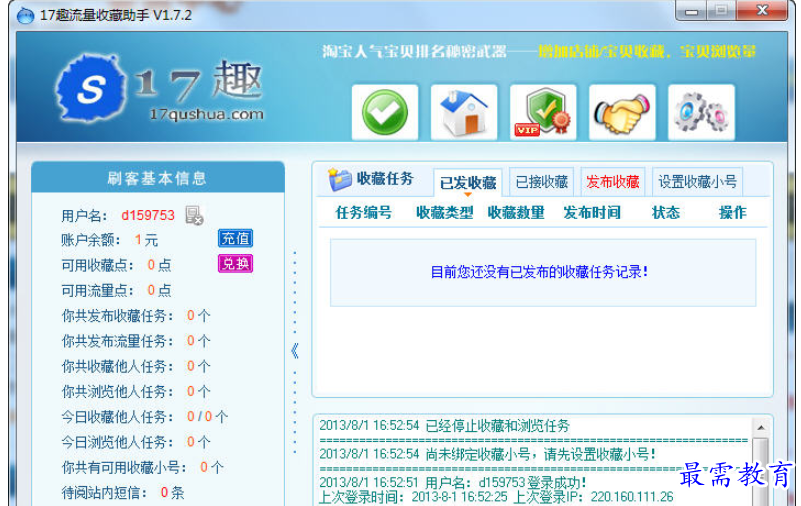Switch to the 已接收藏 tab
This screenshot has width=801, height=506.
pyautogui.click(x=542, y=181)
